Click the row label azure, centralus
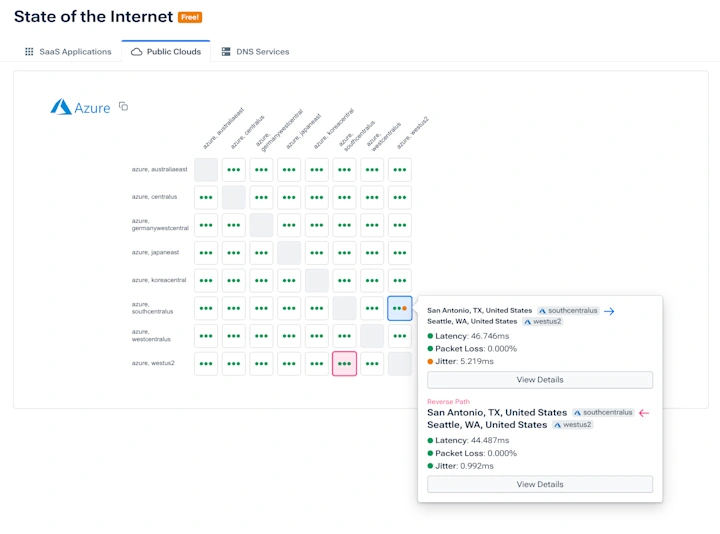 (154, 197)
